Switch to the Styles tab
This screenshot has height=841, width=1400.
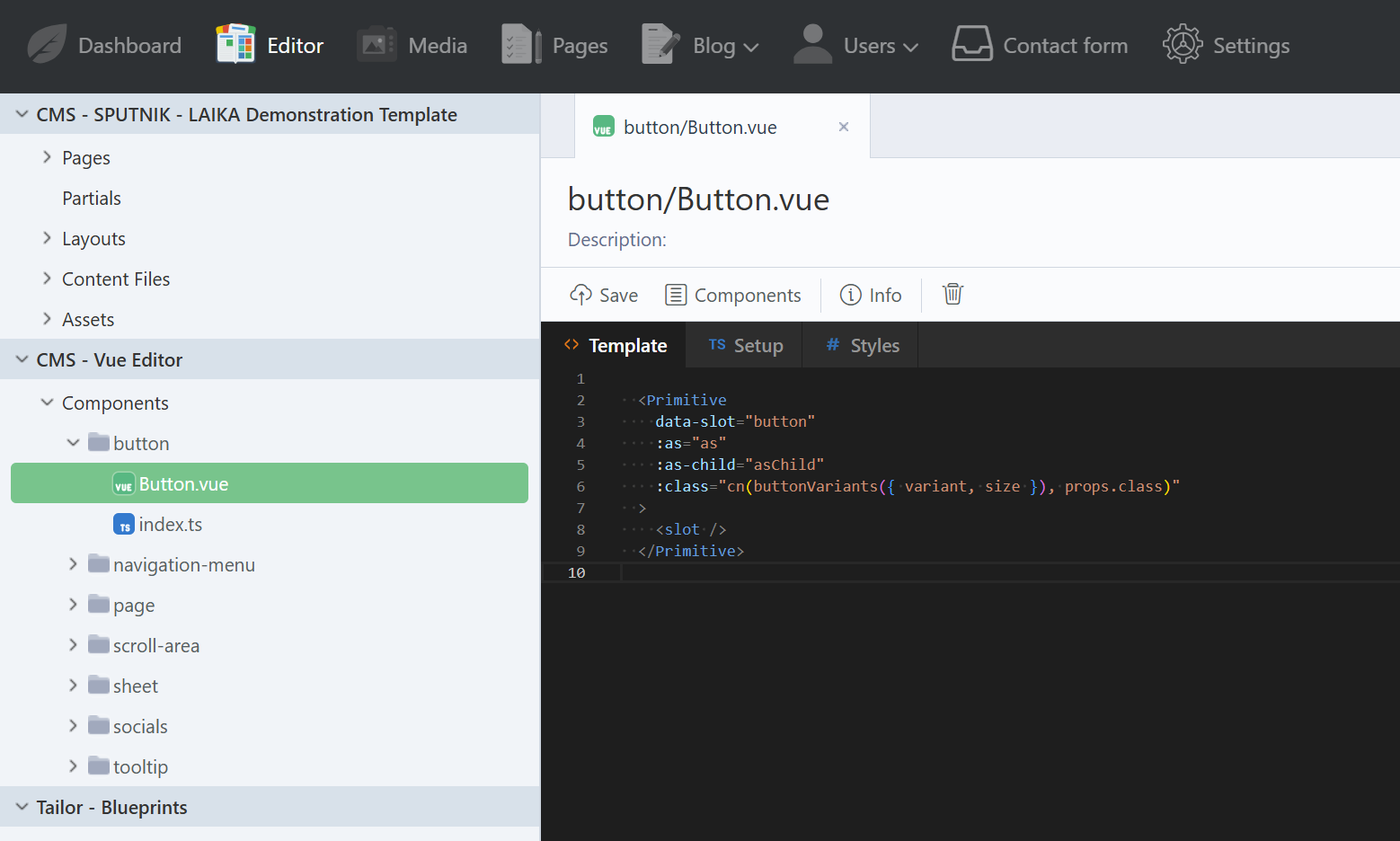point(862,346)
